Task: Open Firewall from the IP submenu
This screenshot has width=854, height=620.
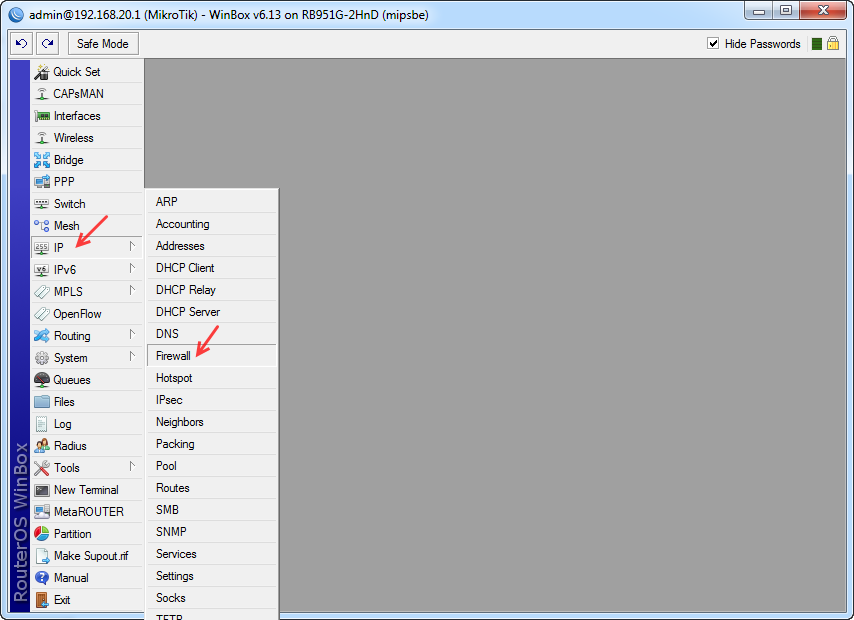Action: coord(212,356)
